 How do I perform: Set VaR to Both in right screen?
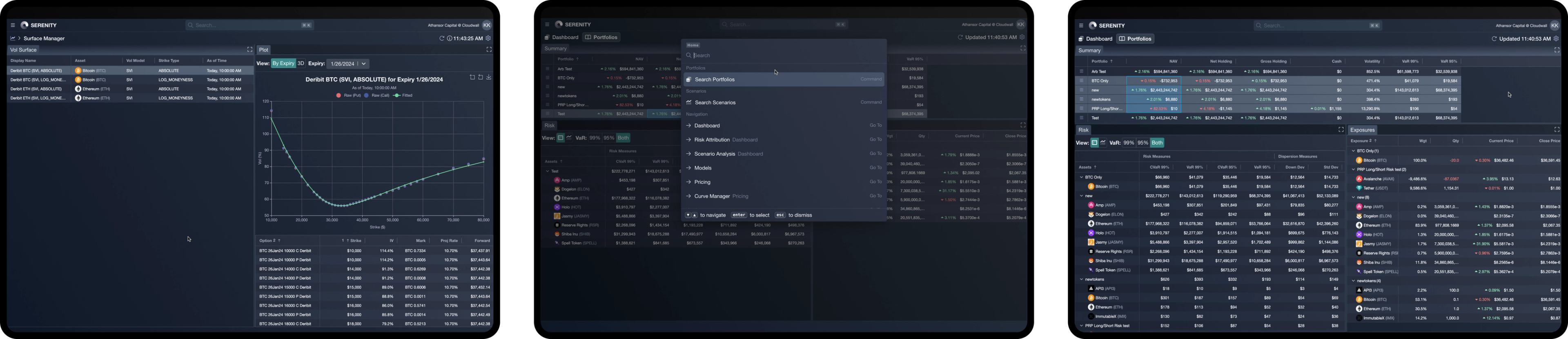(x=1157, y=143)
